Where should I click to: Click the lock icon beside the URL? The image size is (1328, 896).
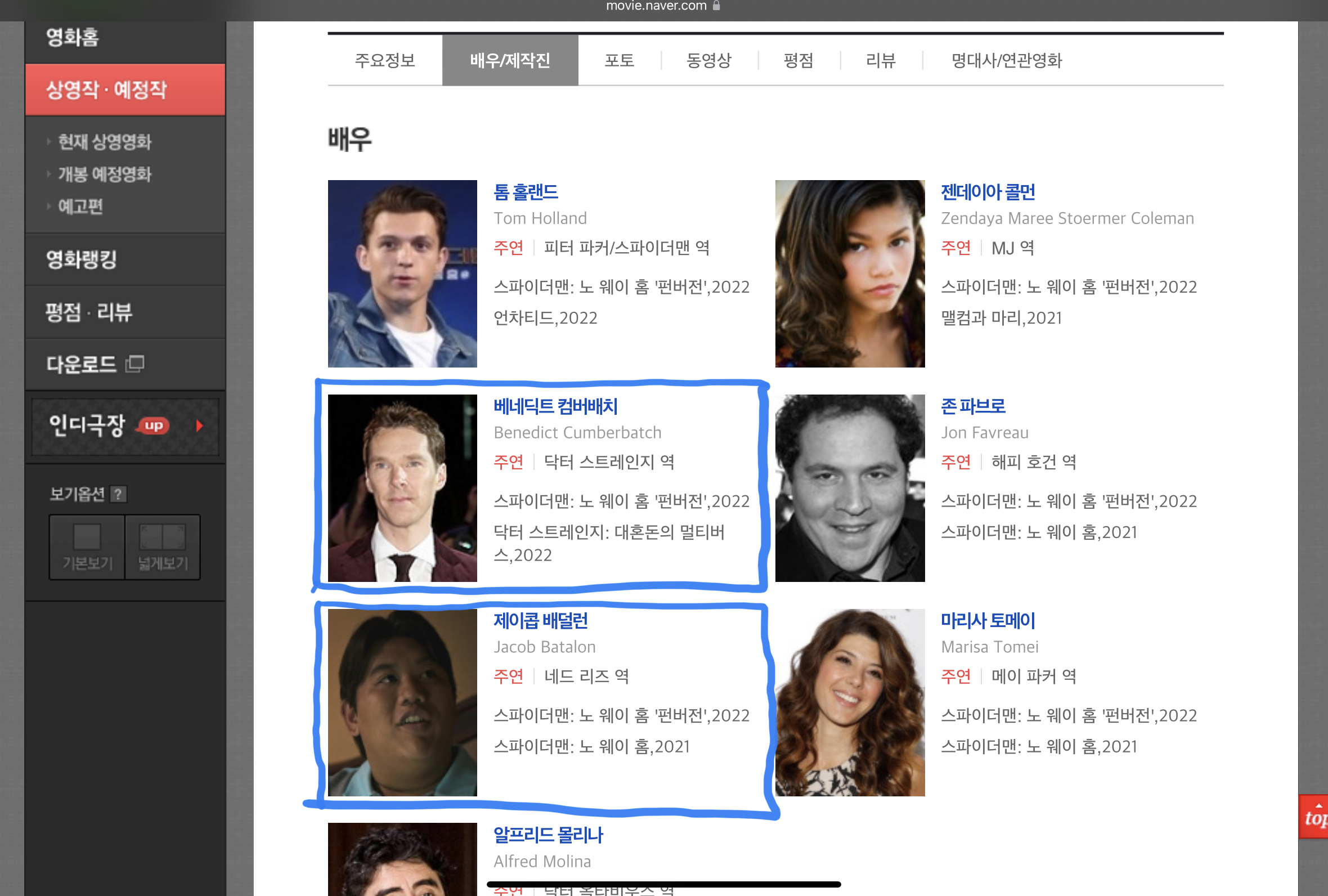coord(716,6)
